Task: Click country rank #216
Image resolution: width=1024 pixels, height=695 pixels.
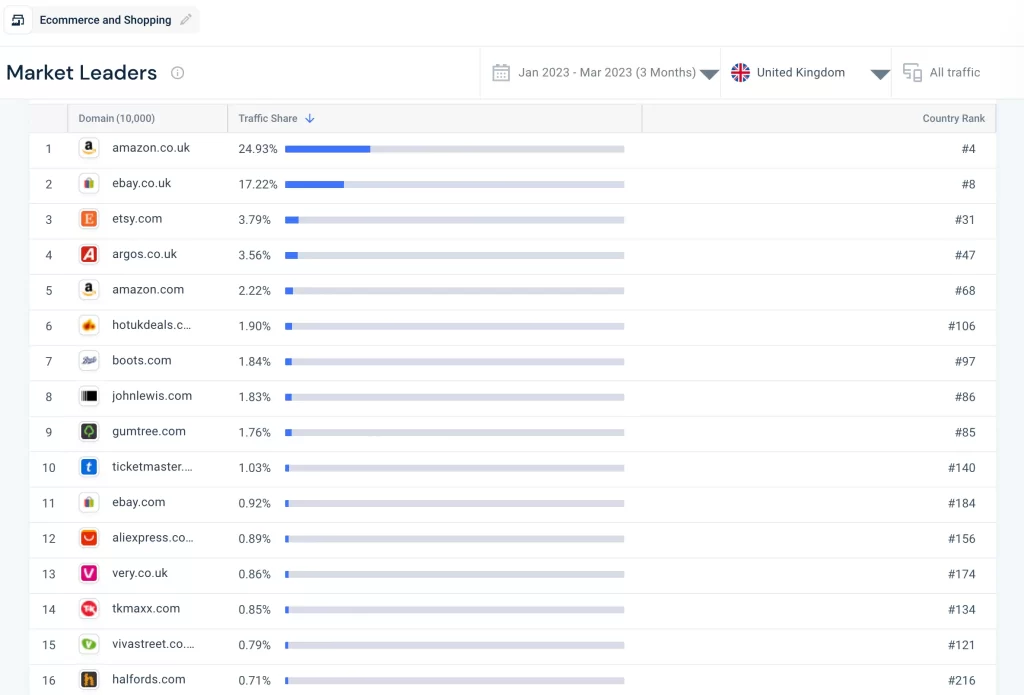Action: point(961,680)
